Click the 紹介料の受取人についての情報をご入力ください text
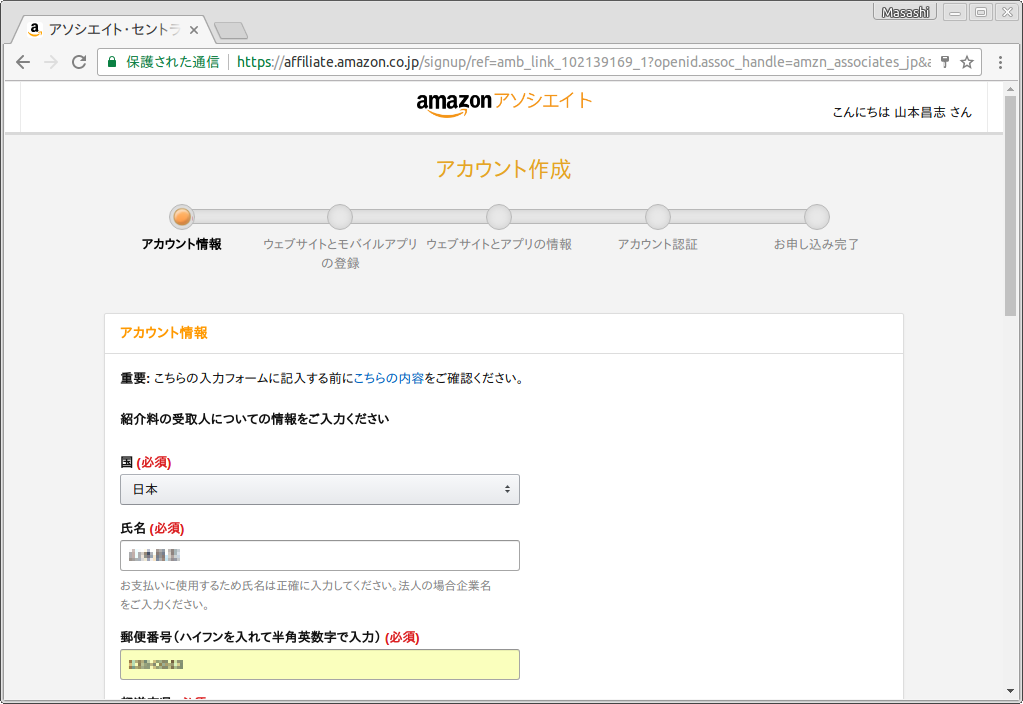The image size is (1023, 704). tap(255, 419)
